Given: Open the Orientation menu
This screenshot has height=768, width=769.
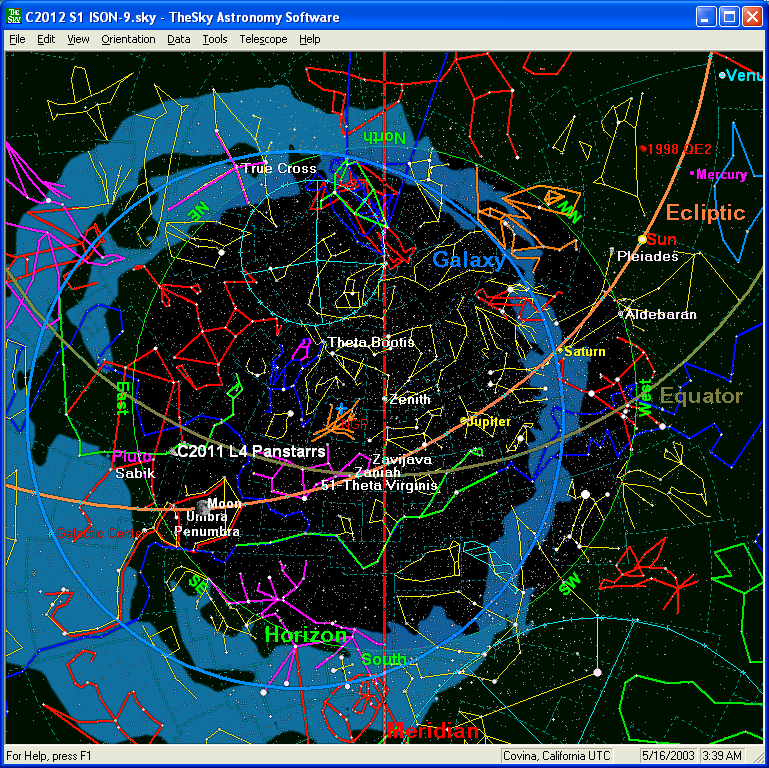Looking at the screenshot, I should (128, 39).
